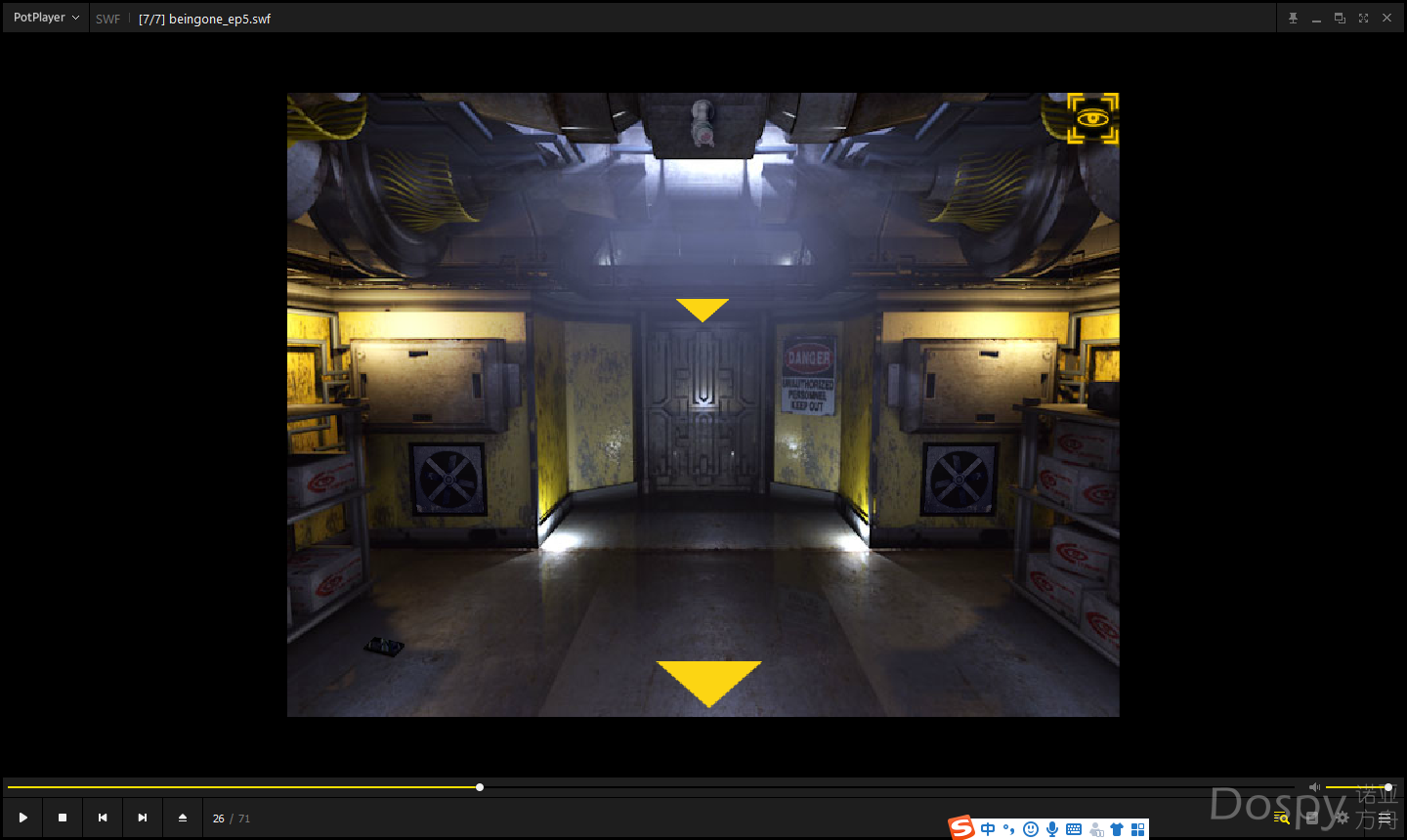Stop playback
The image size is (1407, 840).
pos(63,818)
